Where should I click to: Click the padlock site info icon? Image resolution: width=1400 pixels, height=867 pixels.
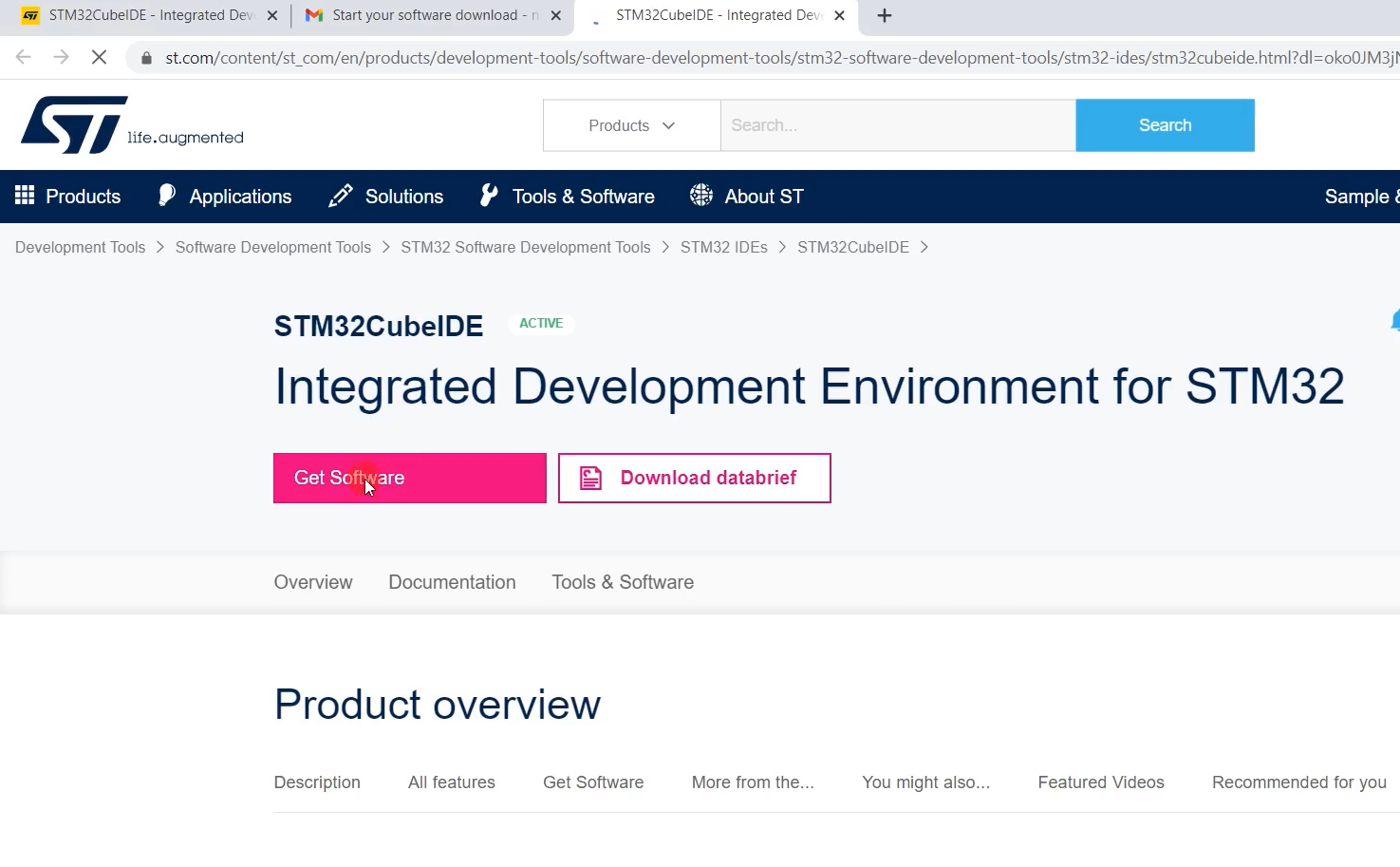click(146, 58)
